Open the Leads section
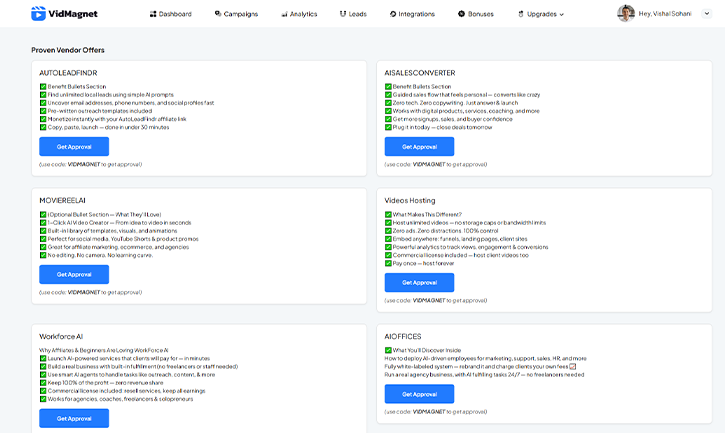The width and height of the screenshot is (725, 433). (353, 14)
